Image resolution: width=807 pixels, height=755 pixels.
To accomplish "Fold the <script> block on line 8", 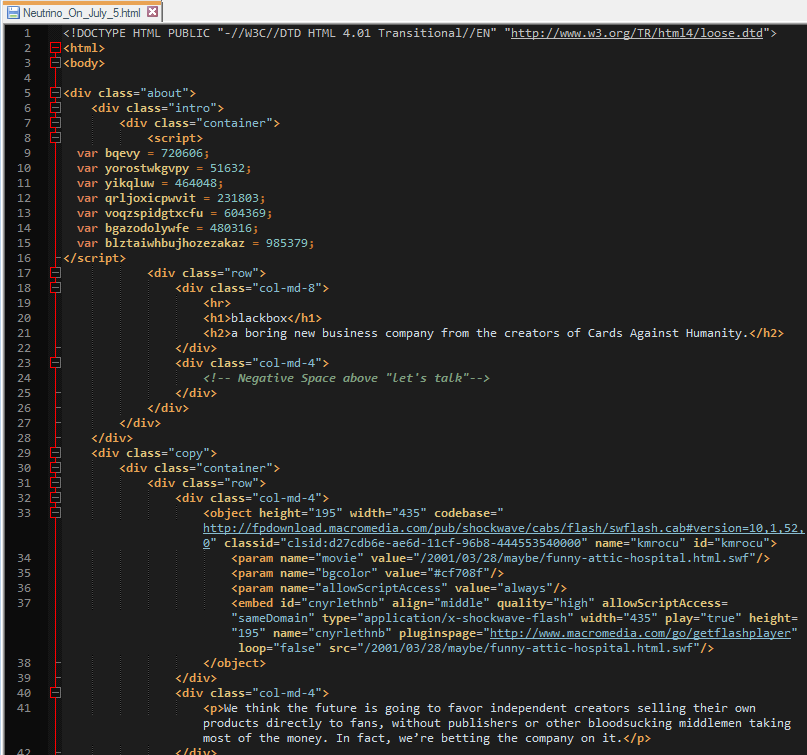I will click(56, 138).
